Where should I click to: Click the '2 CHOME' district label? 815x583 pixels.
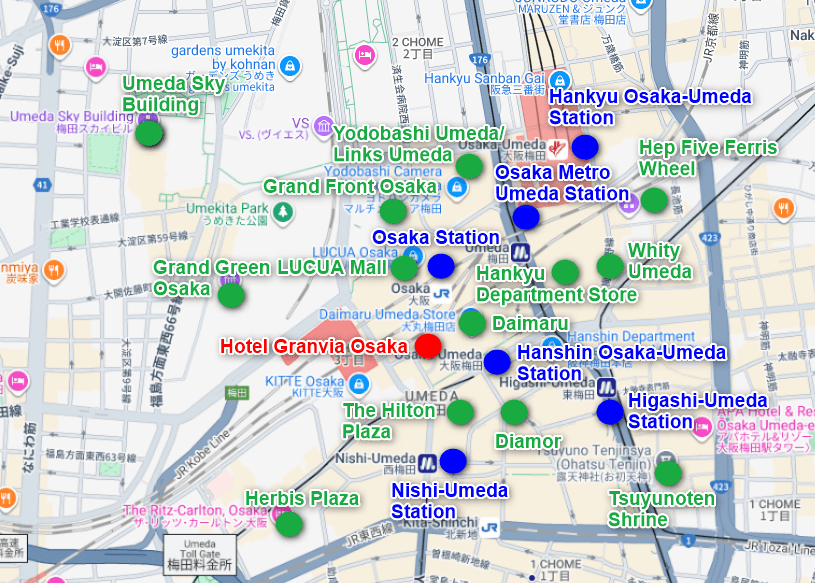pos(418,42)
